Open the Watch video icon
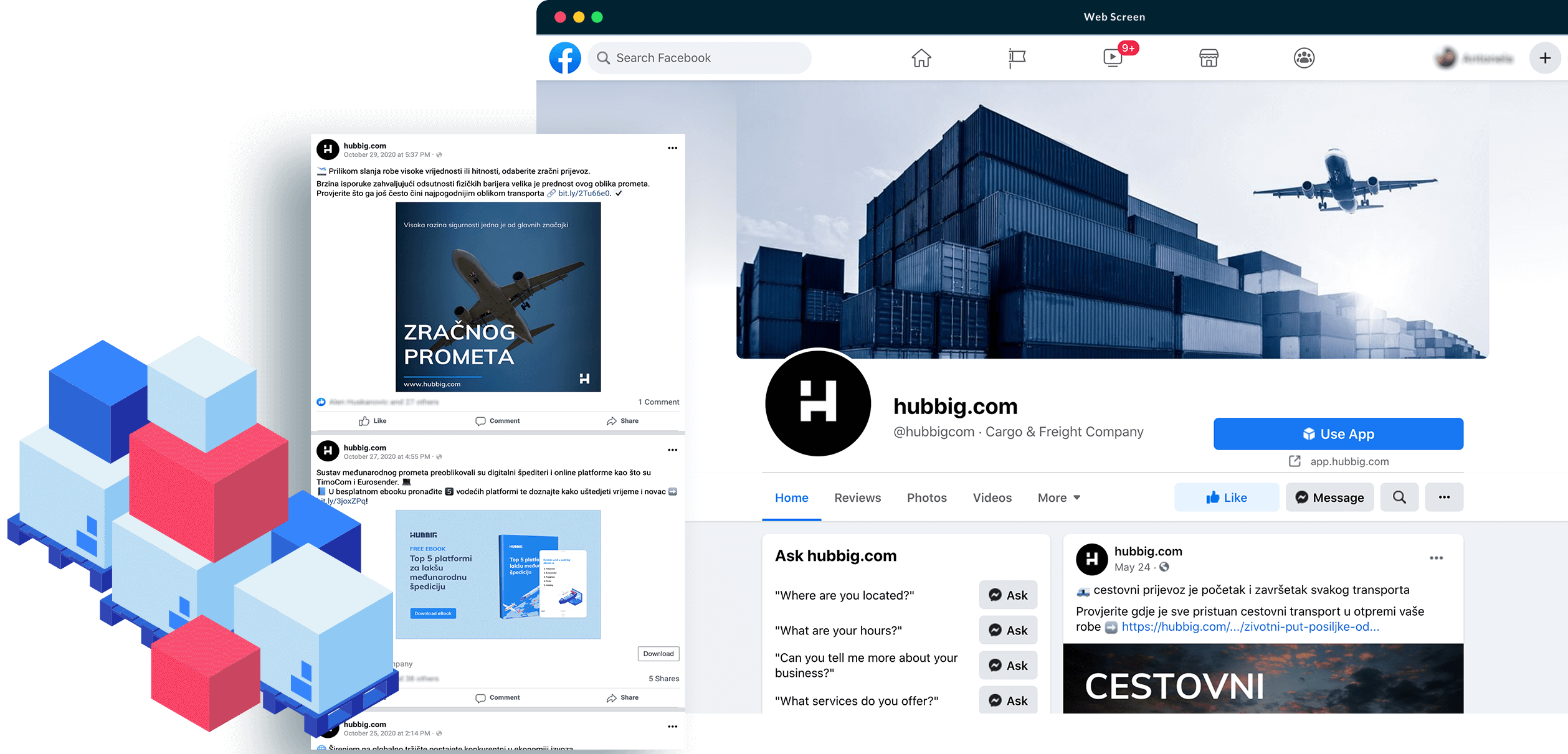This screenshot has width=1568, height=754. click(x=1113, y=58)
